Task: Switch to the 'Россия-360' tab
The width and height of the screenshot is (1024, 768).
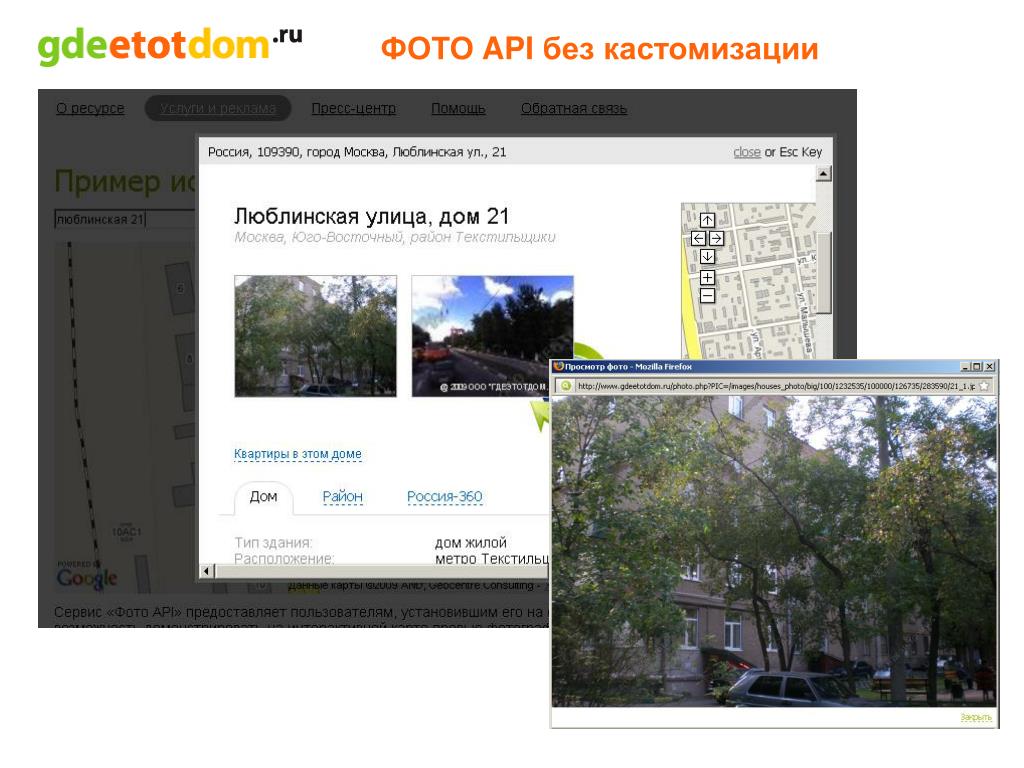Action: [444, 497]
